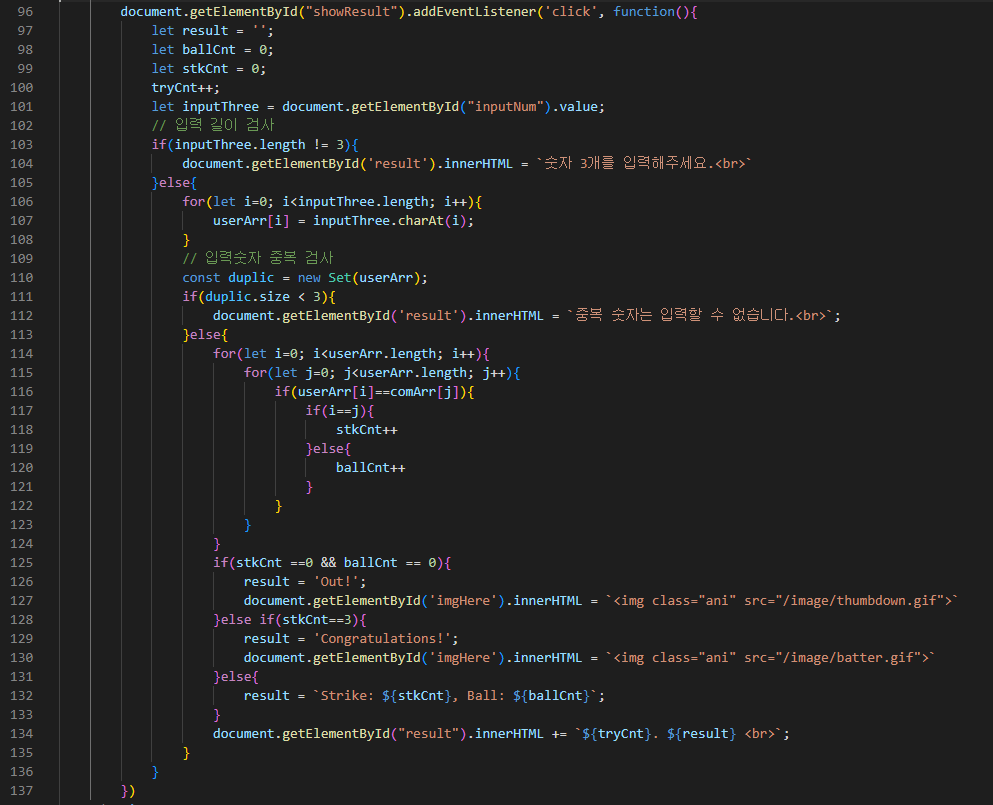
Task: Click line number 96 in the gutter
Action: (25, 11)
